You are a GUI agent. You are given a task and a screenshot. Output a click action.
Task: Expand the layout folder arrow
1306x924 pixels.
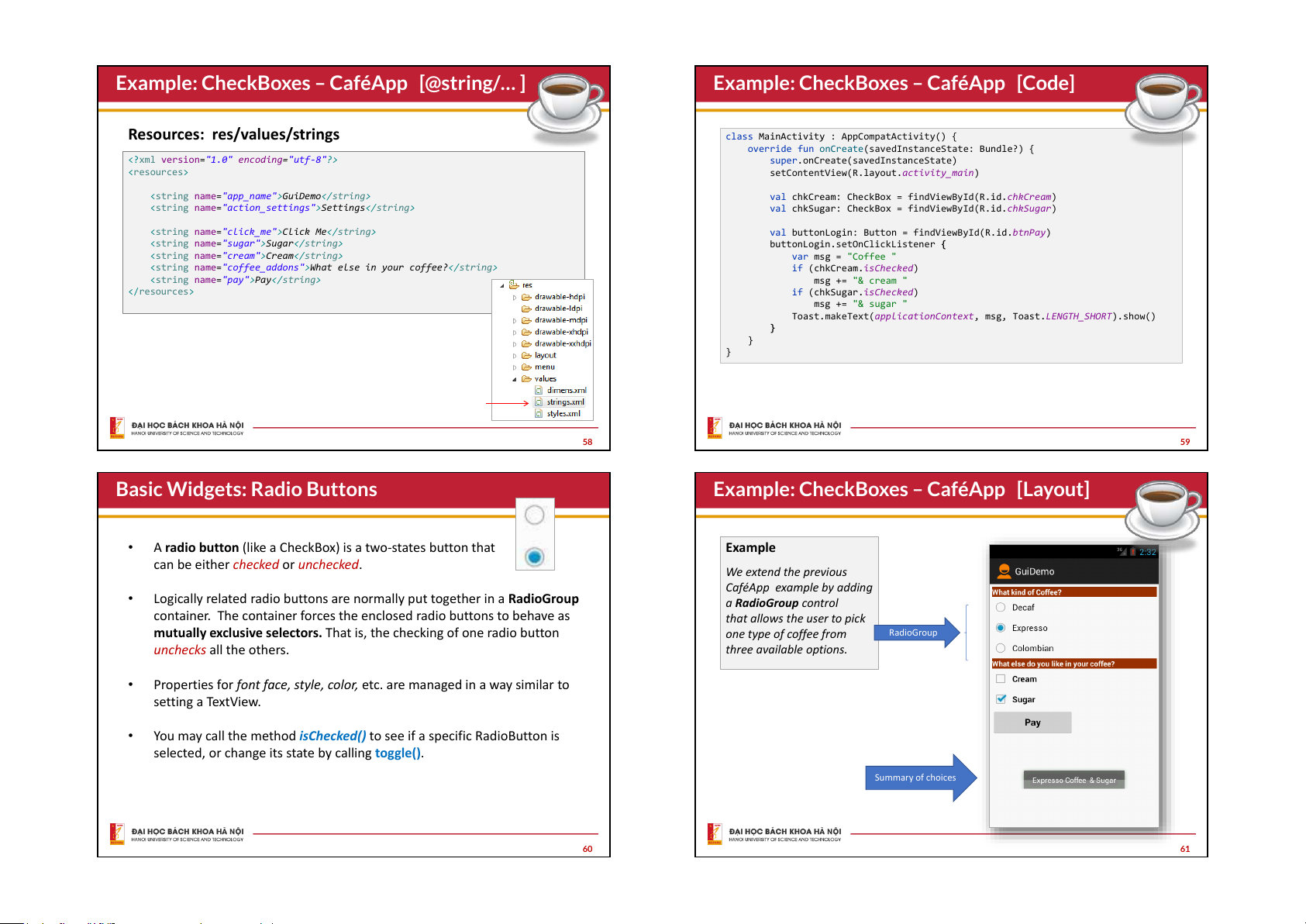[514, 356]
